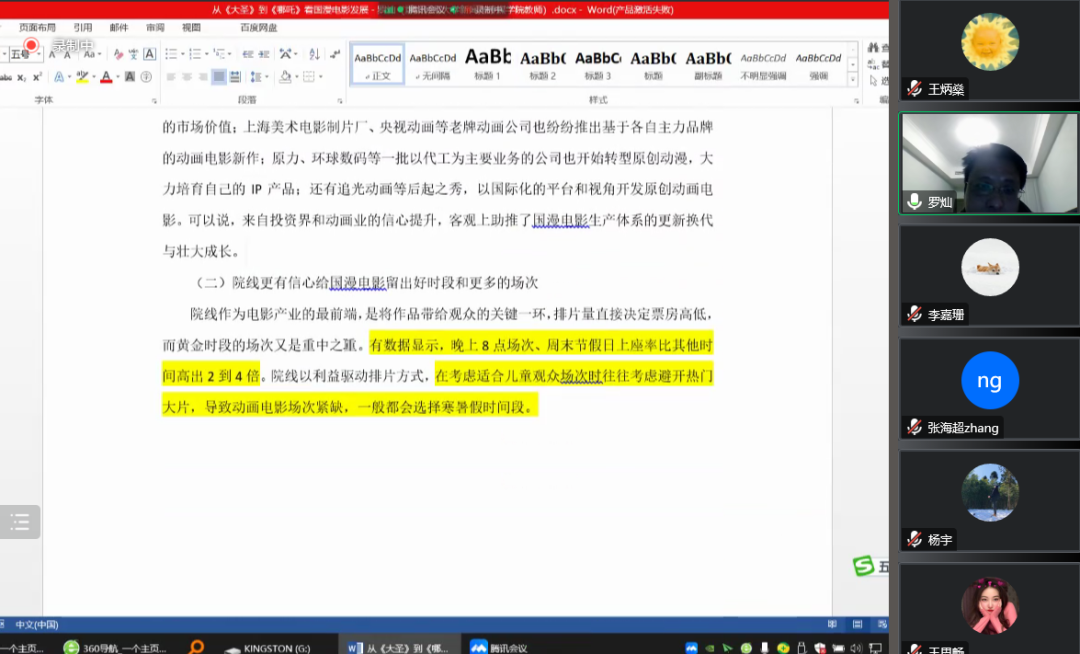Decrease the font size

(67, 54)
